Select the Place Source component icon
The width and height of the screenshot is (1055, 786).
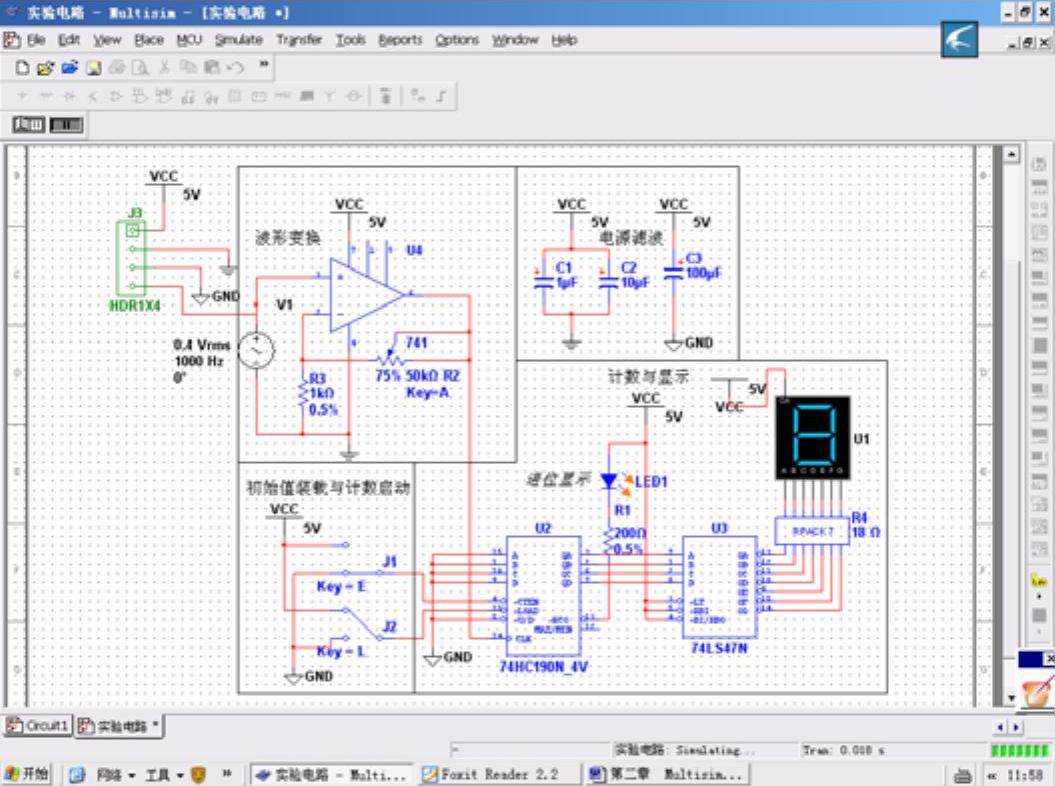(22, 96)
